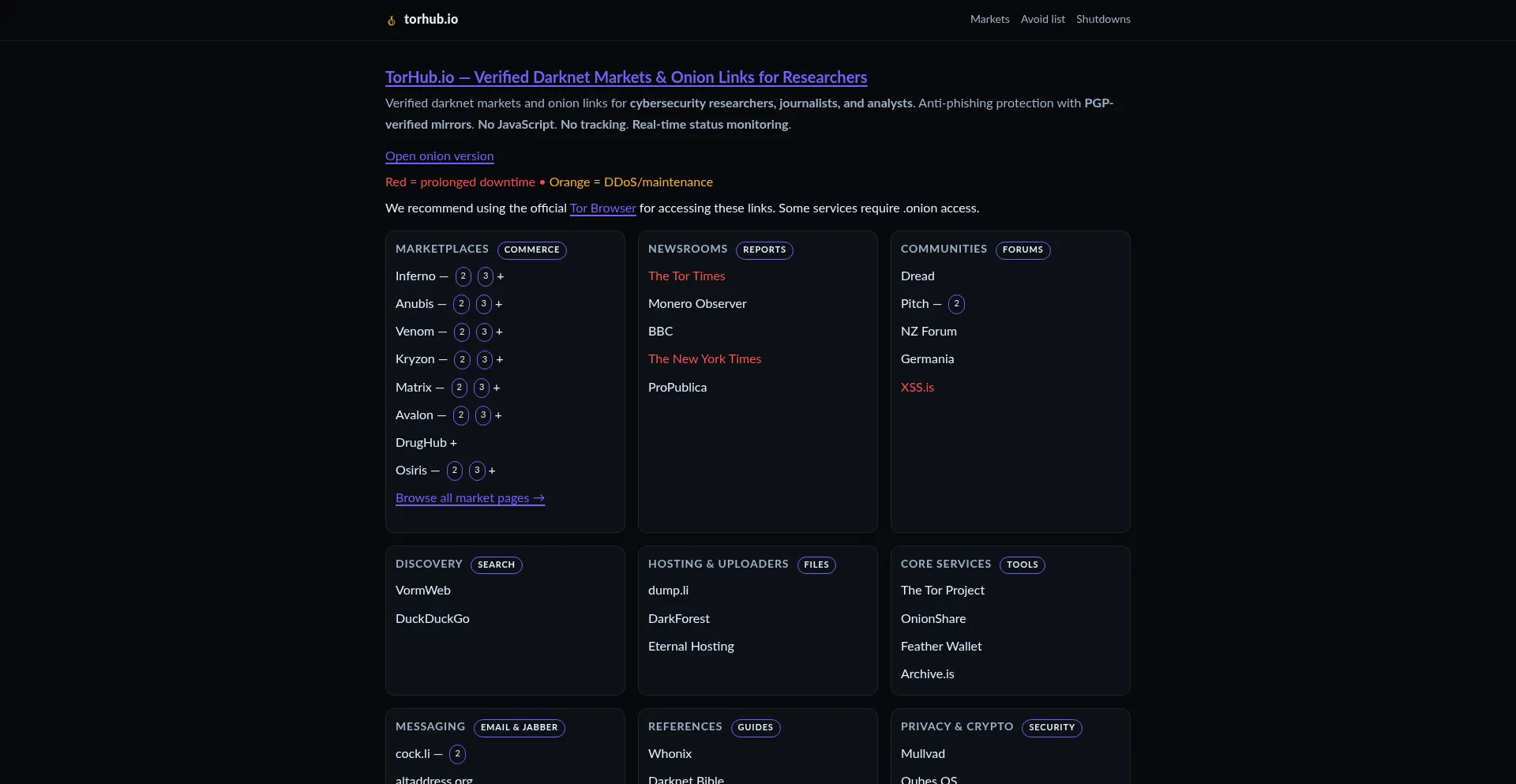Open the Monero Observer link
The height and width of the screenshot is (784, 1516).
[x=697, y=304]
